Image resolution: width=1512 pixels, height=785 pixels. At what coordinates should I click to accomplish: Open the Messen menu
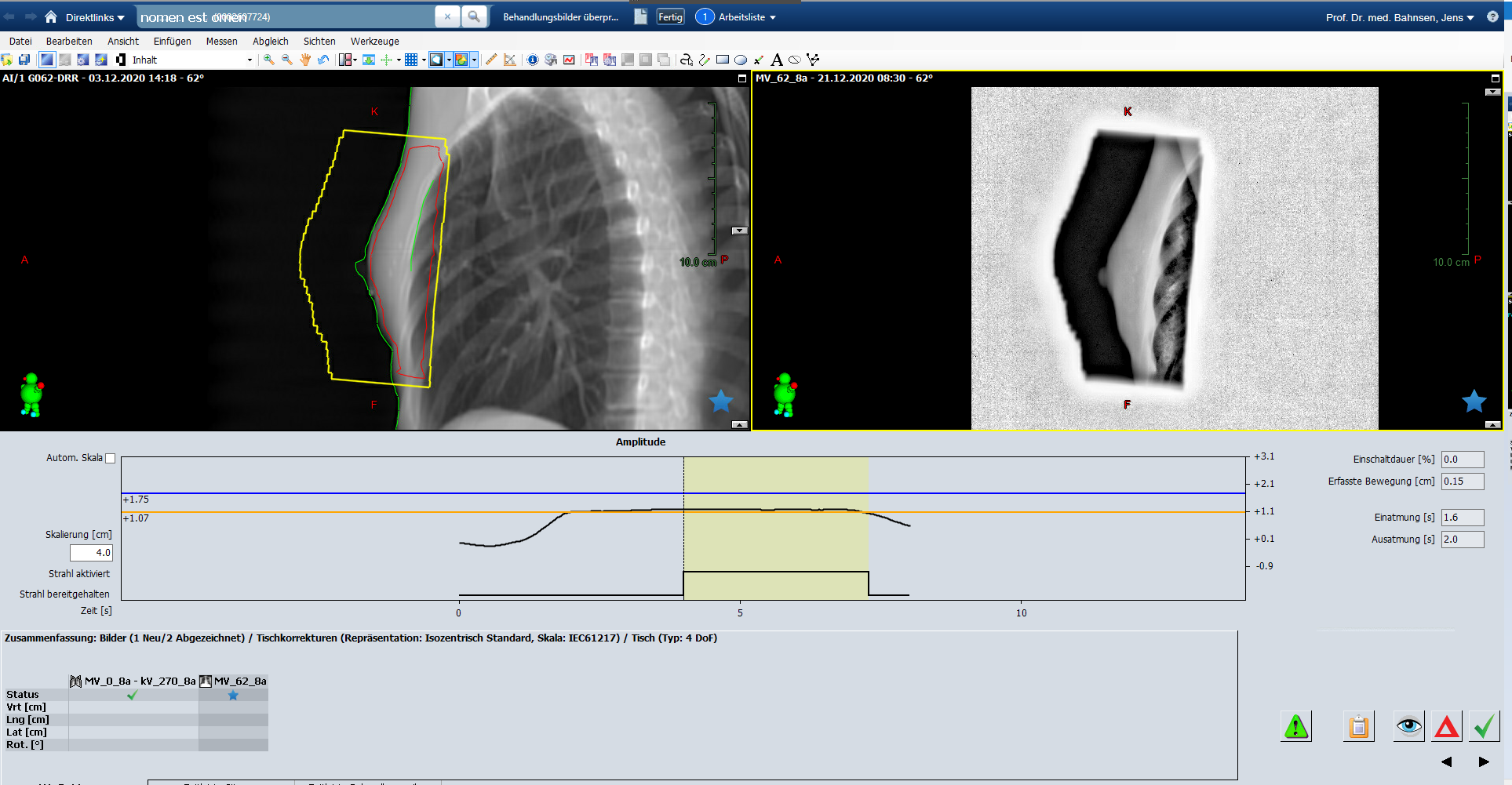pos(221,42)
